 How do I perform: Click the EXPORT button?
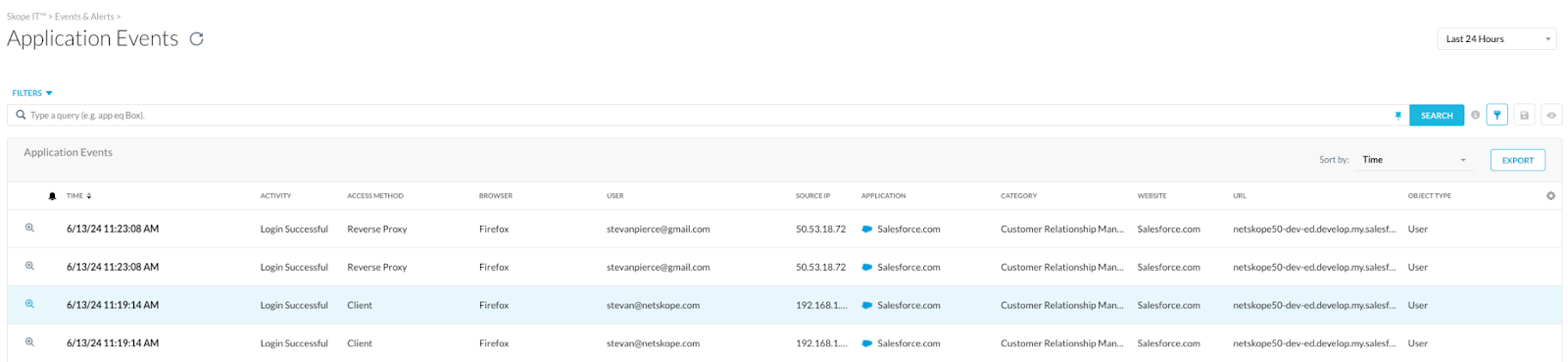point(1517,160)
